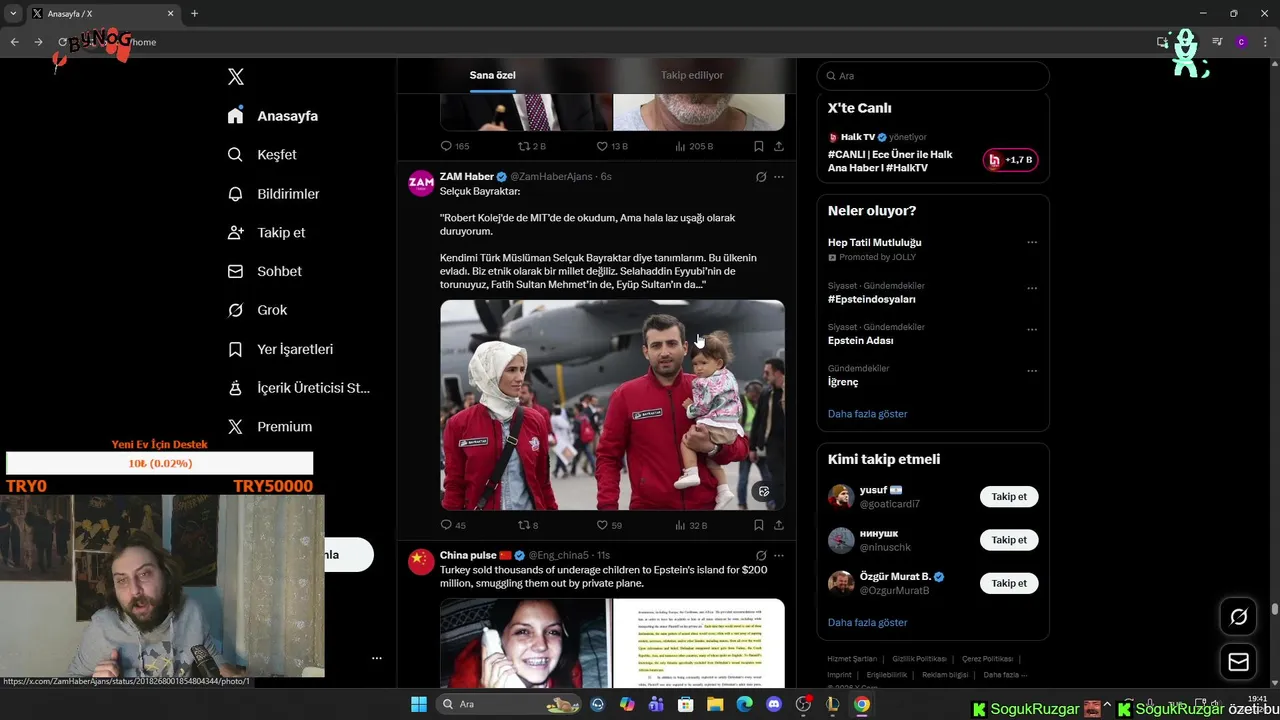
Task: Open options for Hep Tatil Mutluluğu trend
Action: tap(1032, 243)
